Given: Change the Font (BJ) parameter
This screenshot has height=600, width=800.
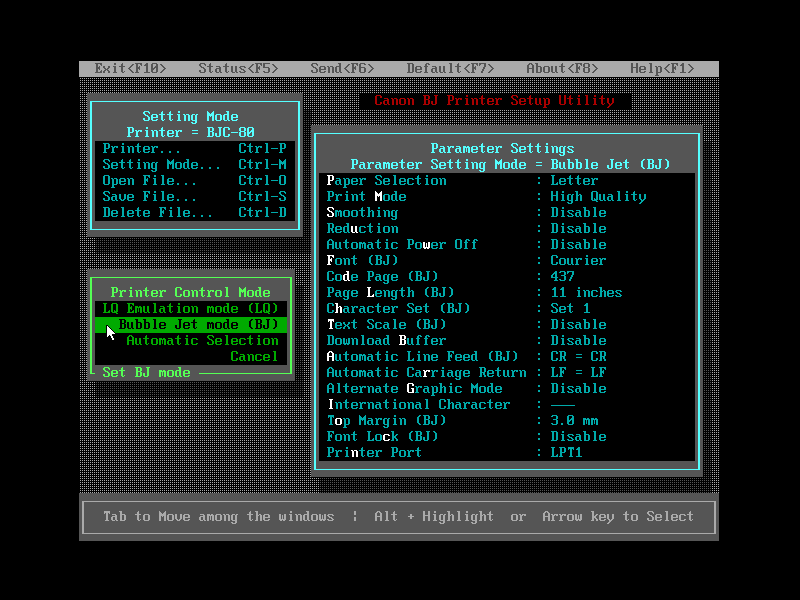Looking at the screenshot, I should pos(507,260).
